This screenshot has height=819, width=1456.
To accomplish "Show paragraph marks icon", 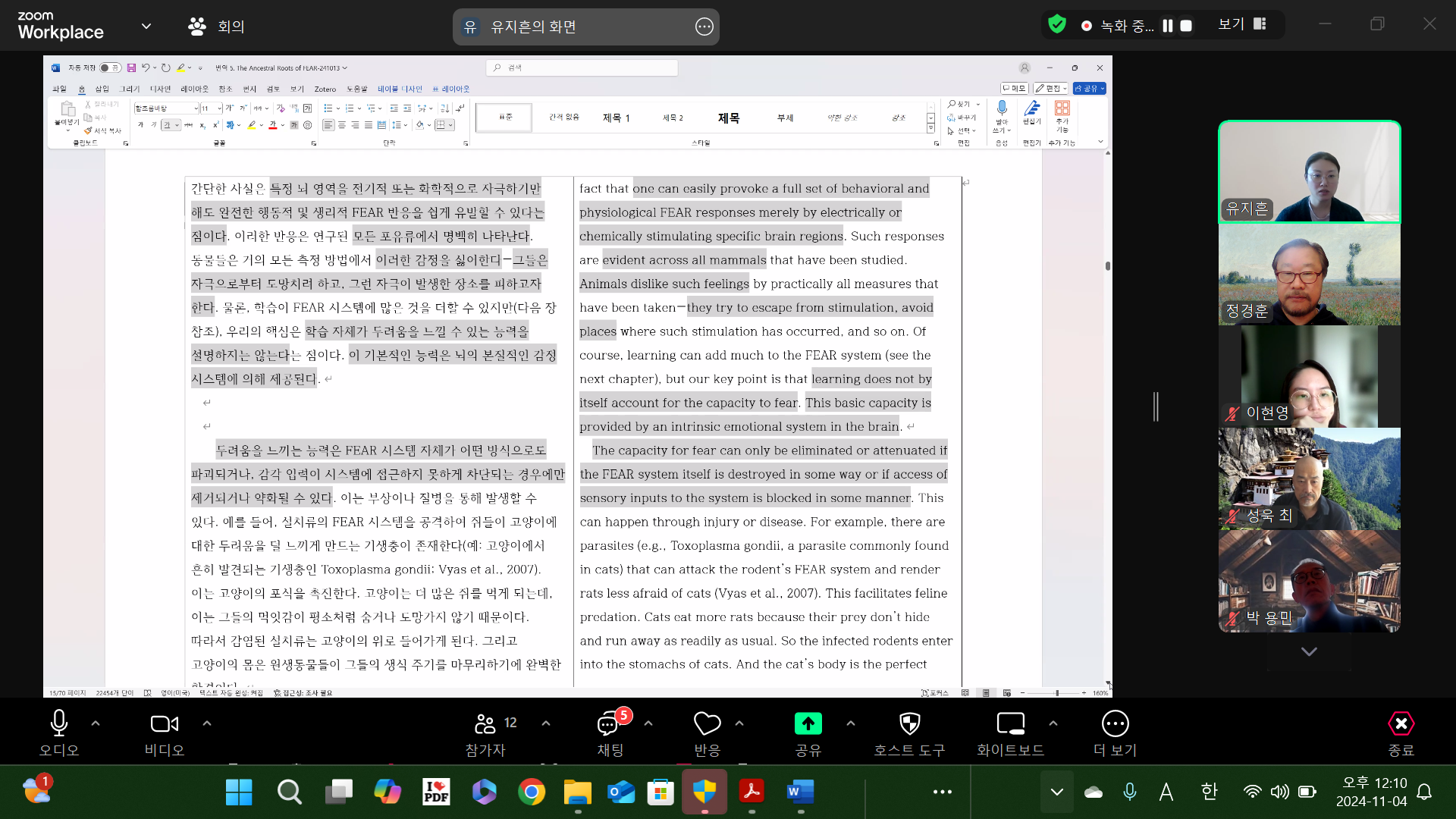I will (x=461, y=108).
